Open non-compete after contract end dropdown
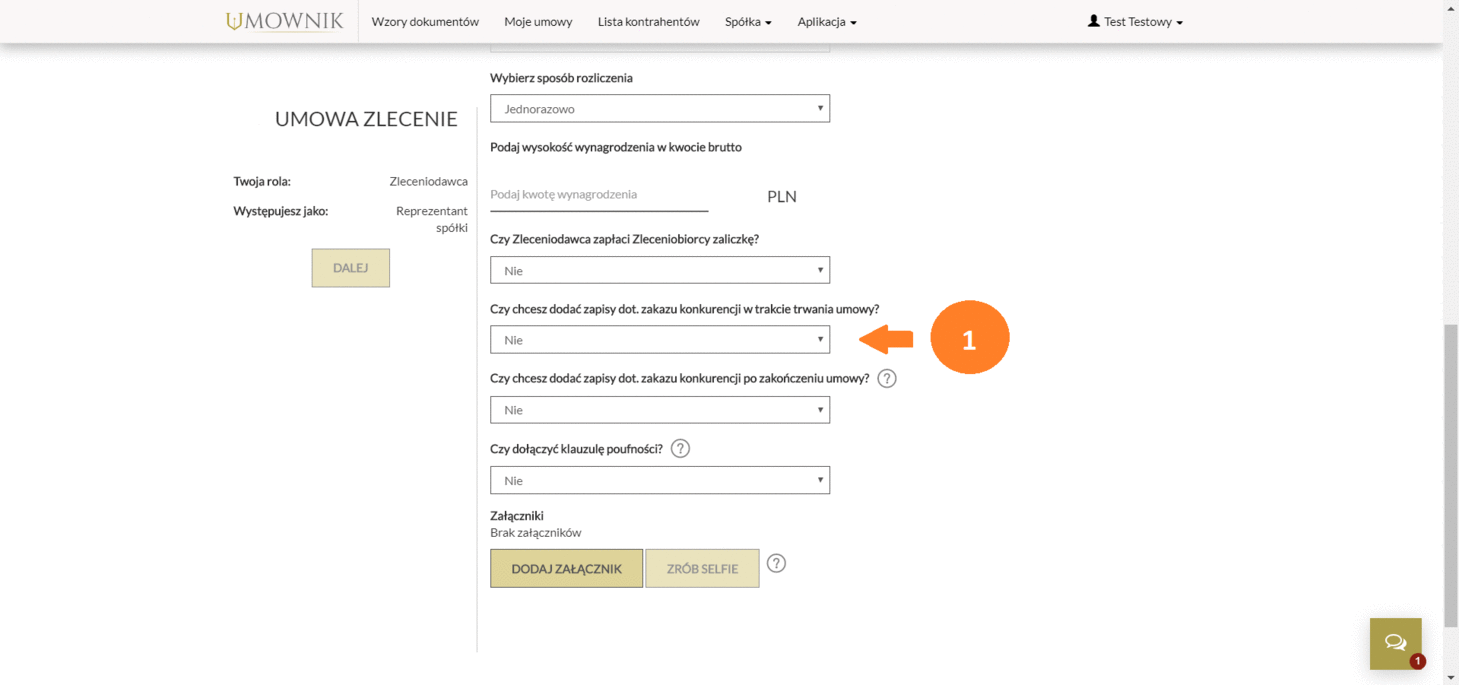This screenshot has height=685, width=1459. point(660,410)
